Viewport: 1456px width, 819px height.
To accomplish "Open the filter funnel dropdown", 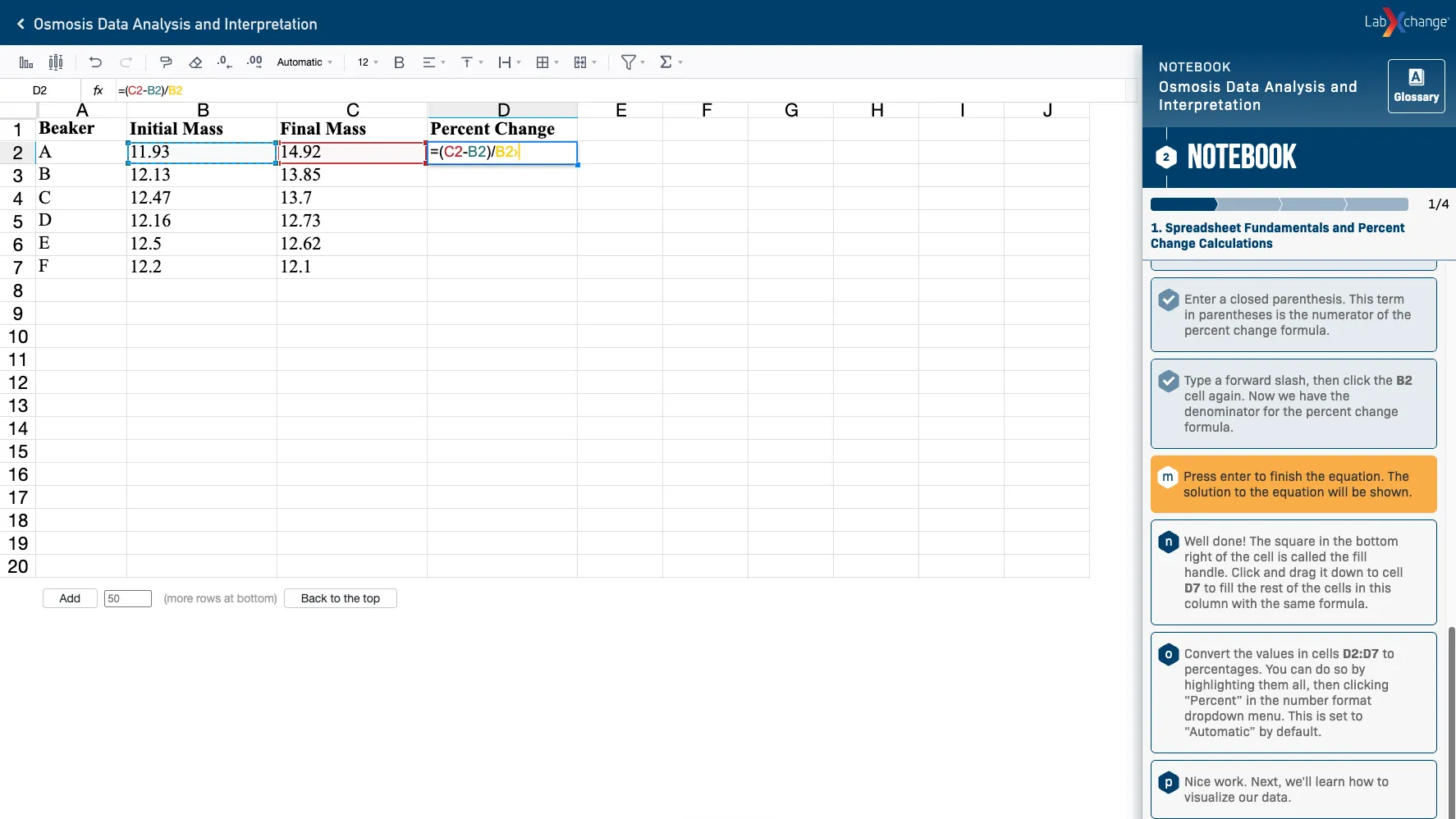I will click(x=633, y=62).
